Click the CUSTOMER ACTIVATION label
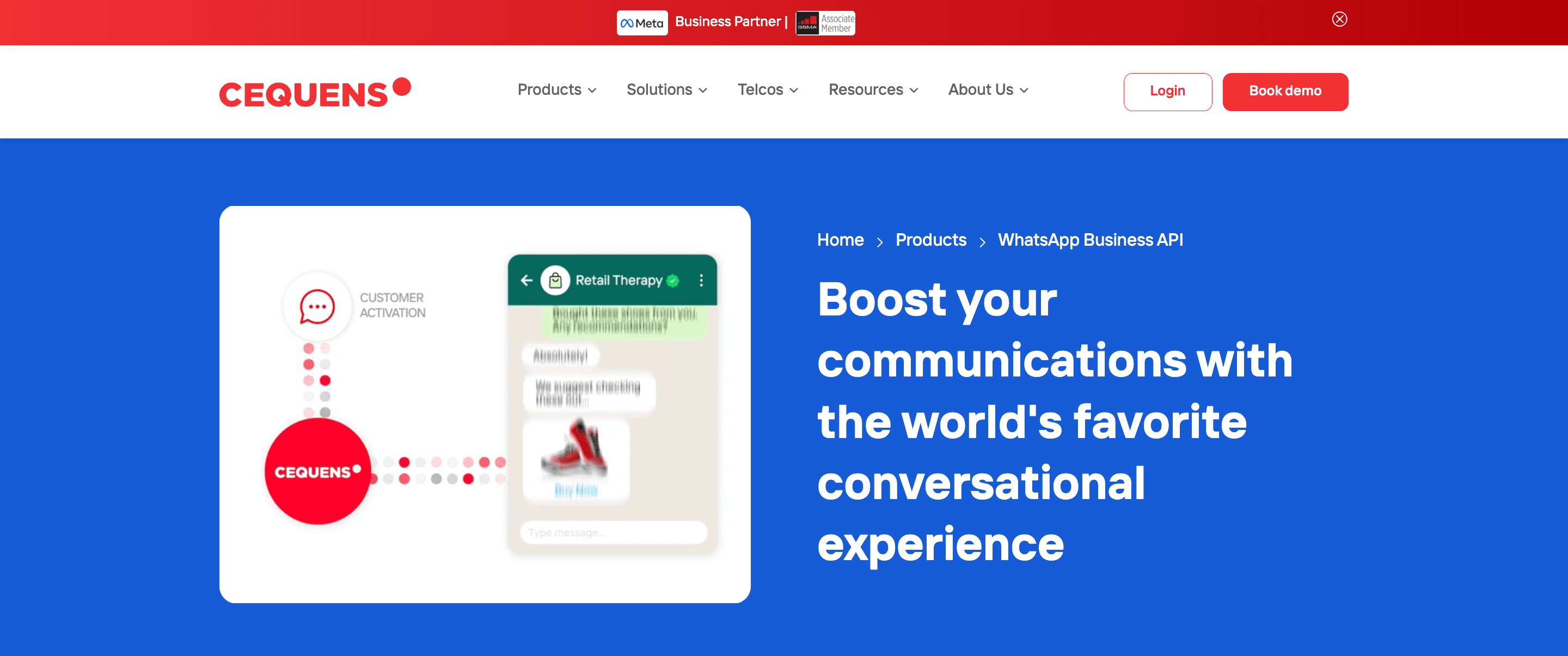This screenshot has width=1568, height=656. [x=392, y=305]
